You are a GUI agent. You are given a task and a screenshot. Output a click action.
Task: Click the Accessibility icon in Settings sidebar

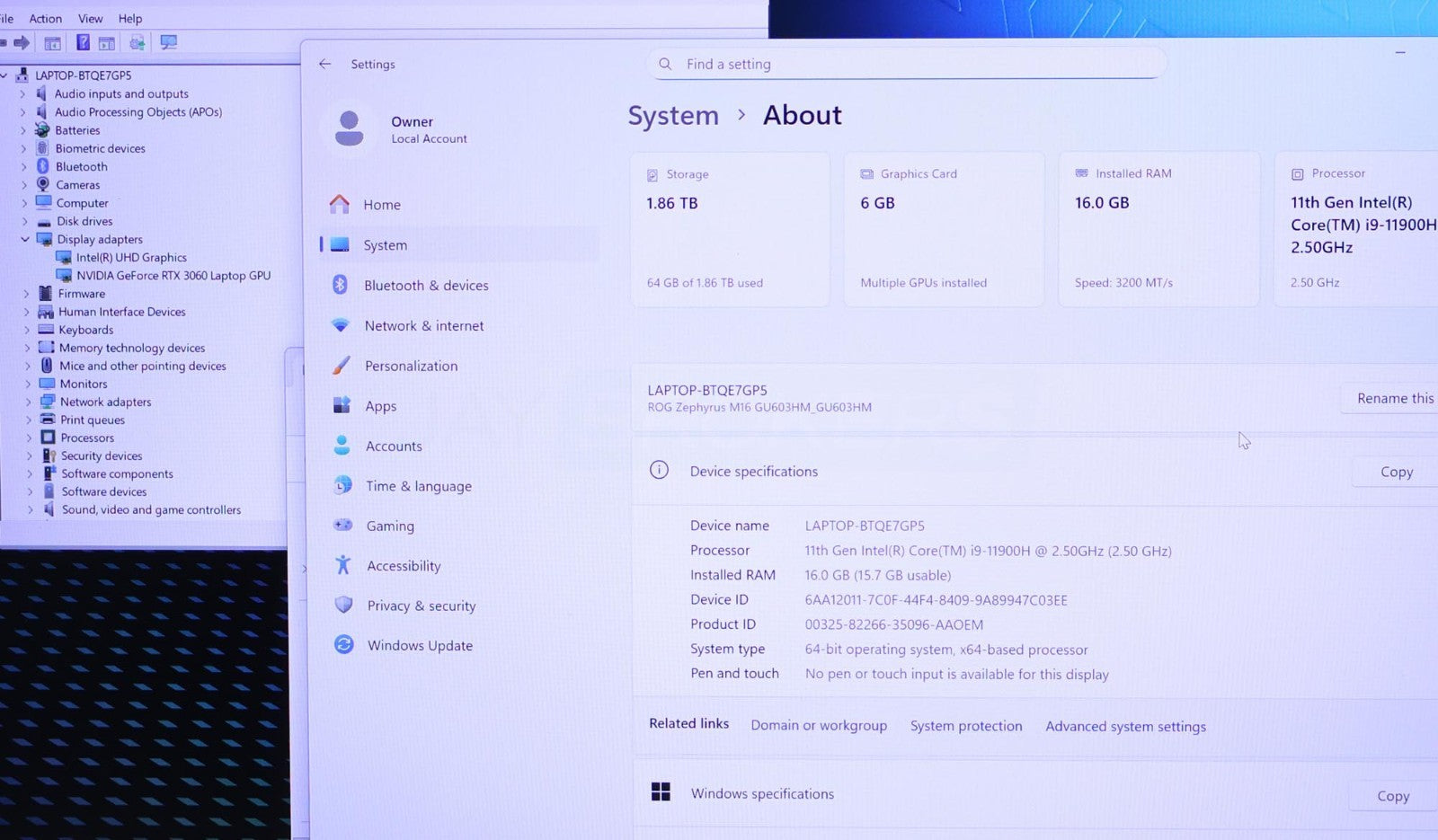342,565
